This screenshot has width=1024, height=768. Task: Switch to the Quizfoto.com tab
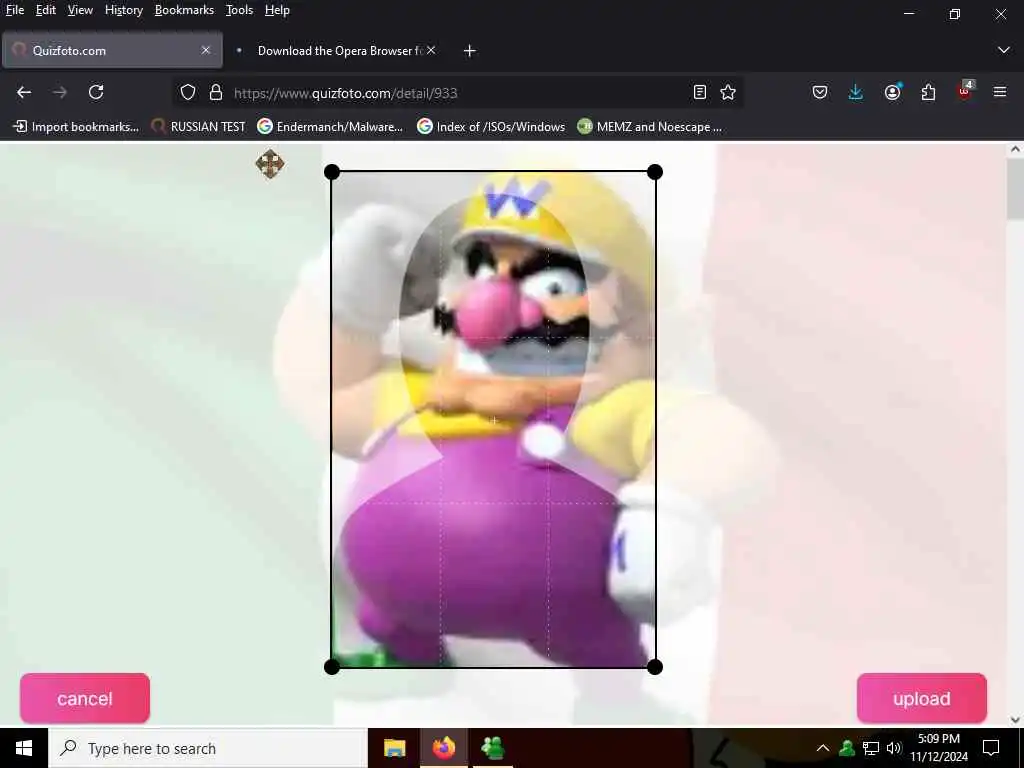point(112,50)
